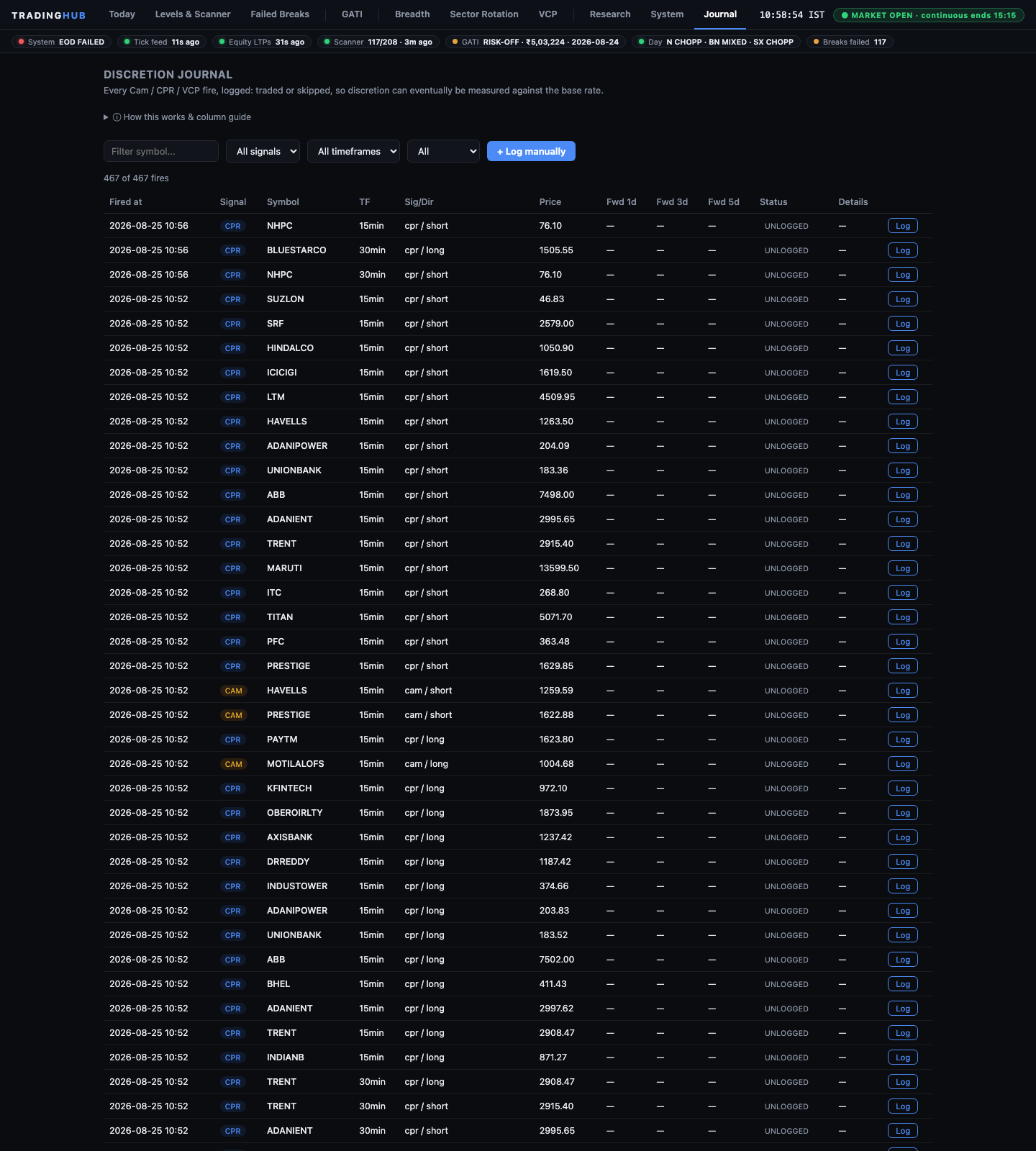Click the Tick feed status pill

[x=162, y=42]
